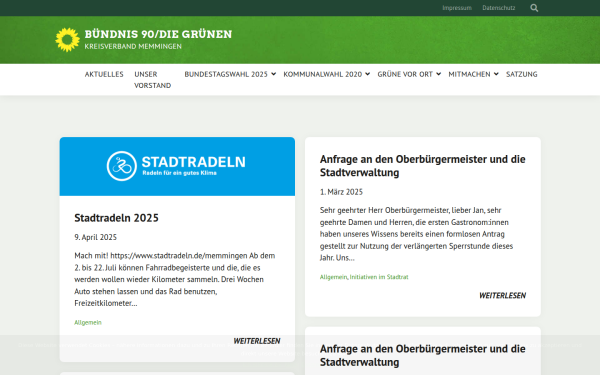Open Initiativen im Stadtrat category link
The image size is (600, 375).
pos(379,277)
